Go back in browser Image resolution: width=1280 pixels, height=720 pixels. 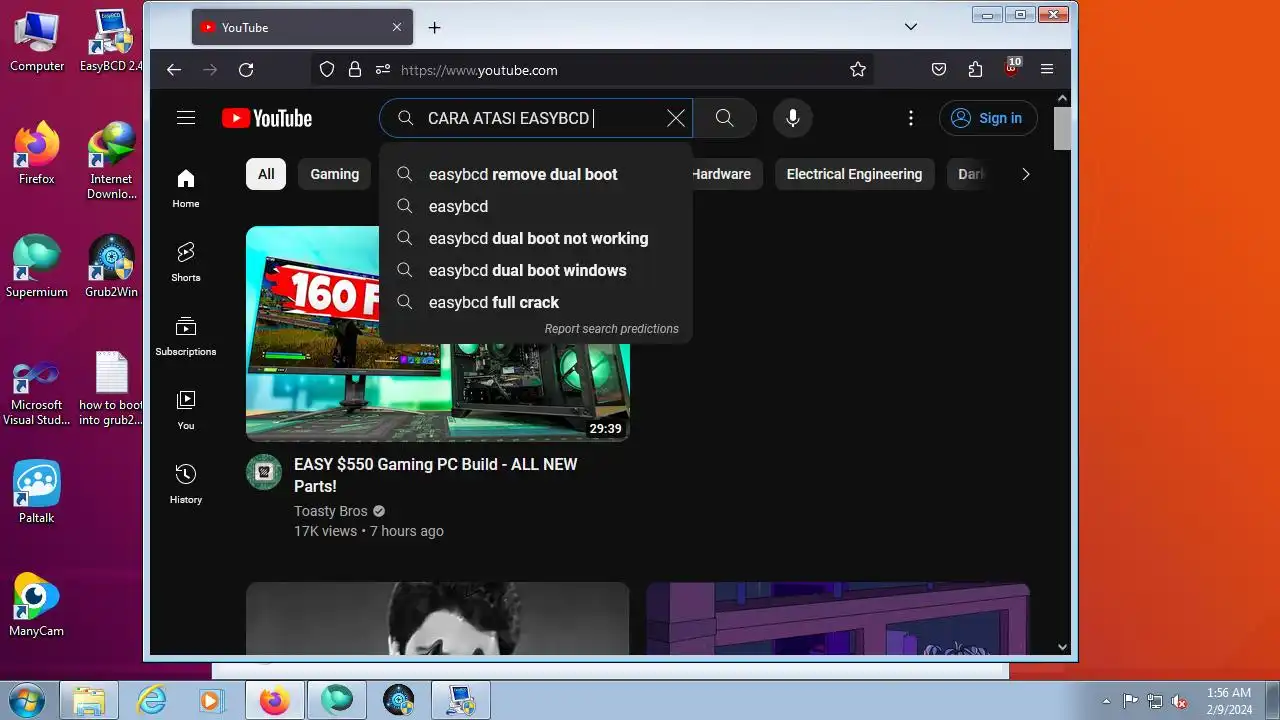click(x=174, y=70)
